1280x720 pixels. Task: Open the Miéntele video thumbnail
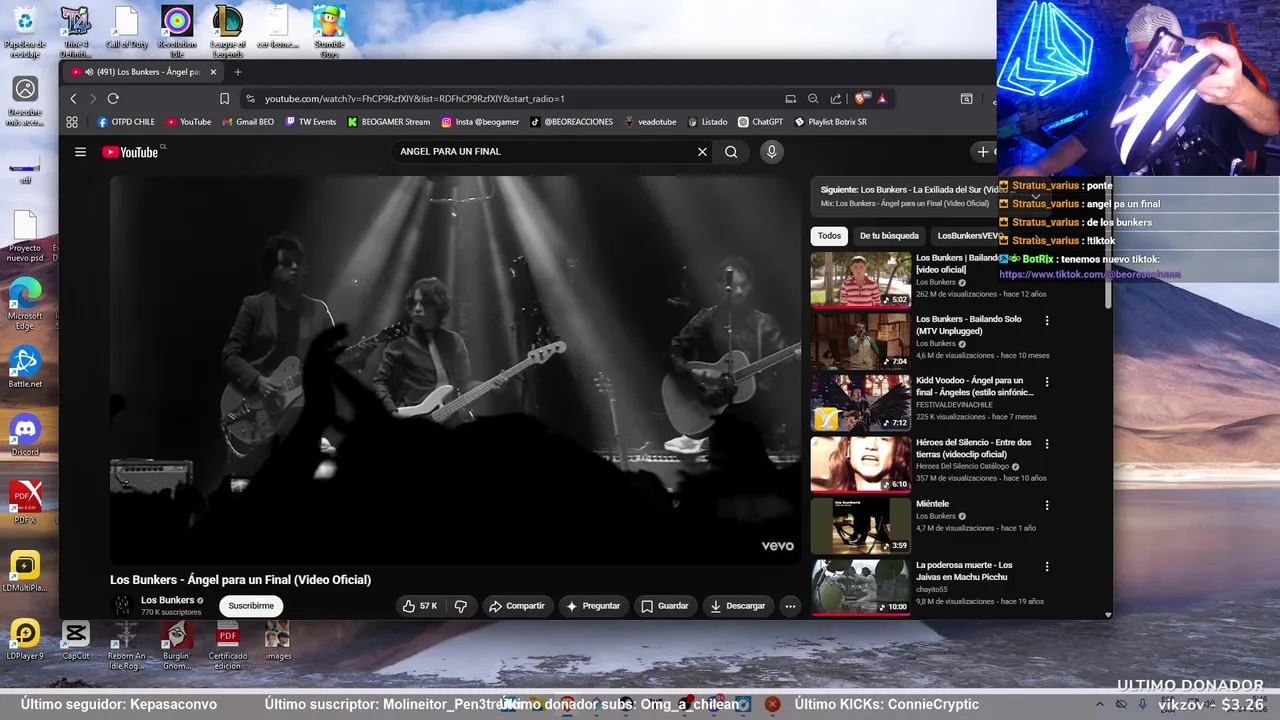pyautogui.click(x=861, y=526)
